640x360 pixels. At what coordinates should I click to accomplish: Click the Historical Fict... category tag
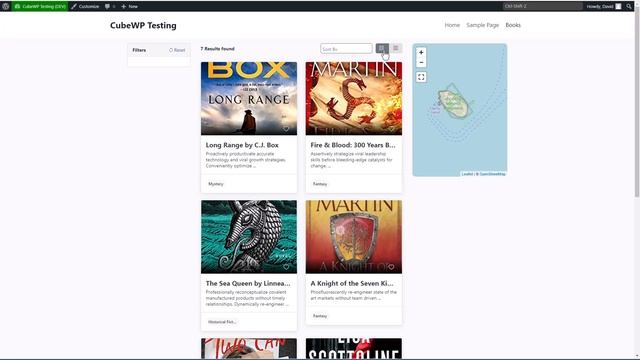point(222,322)
